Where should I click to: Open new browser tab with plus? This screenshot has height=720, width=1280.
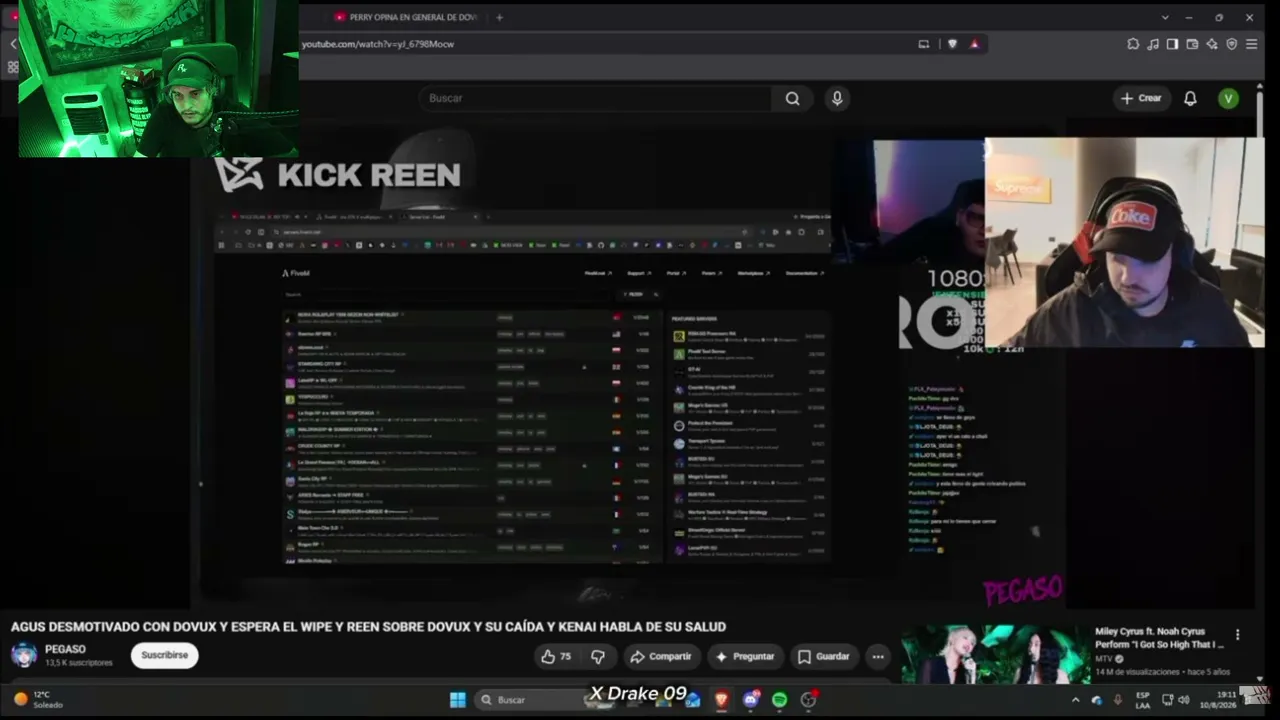pos(499,17)
